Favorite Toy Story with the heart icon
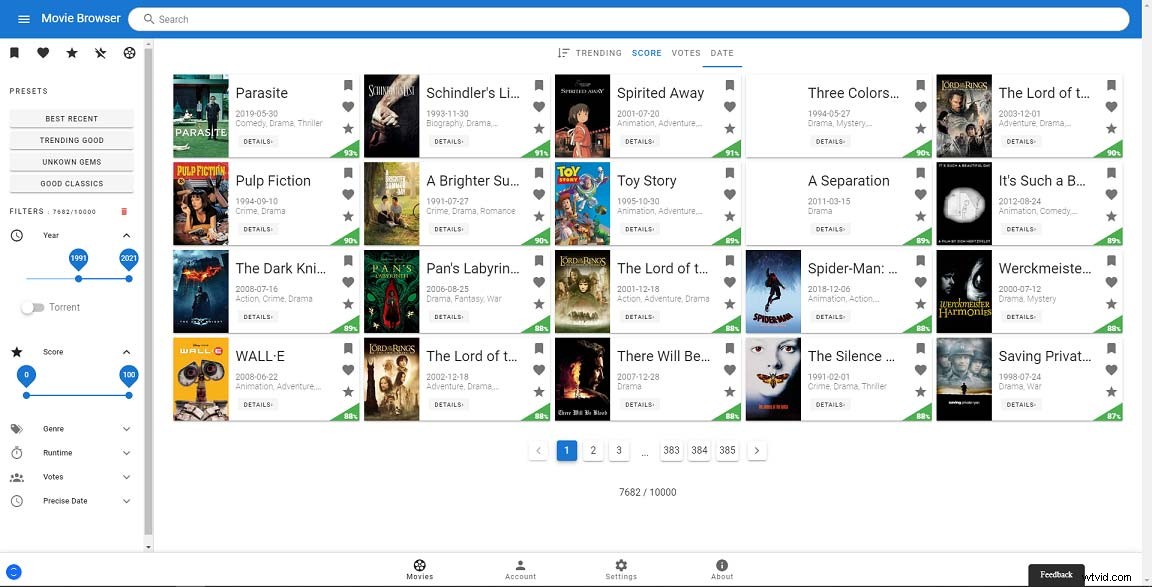This screenshot has width=1152, height=587. 729,194
